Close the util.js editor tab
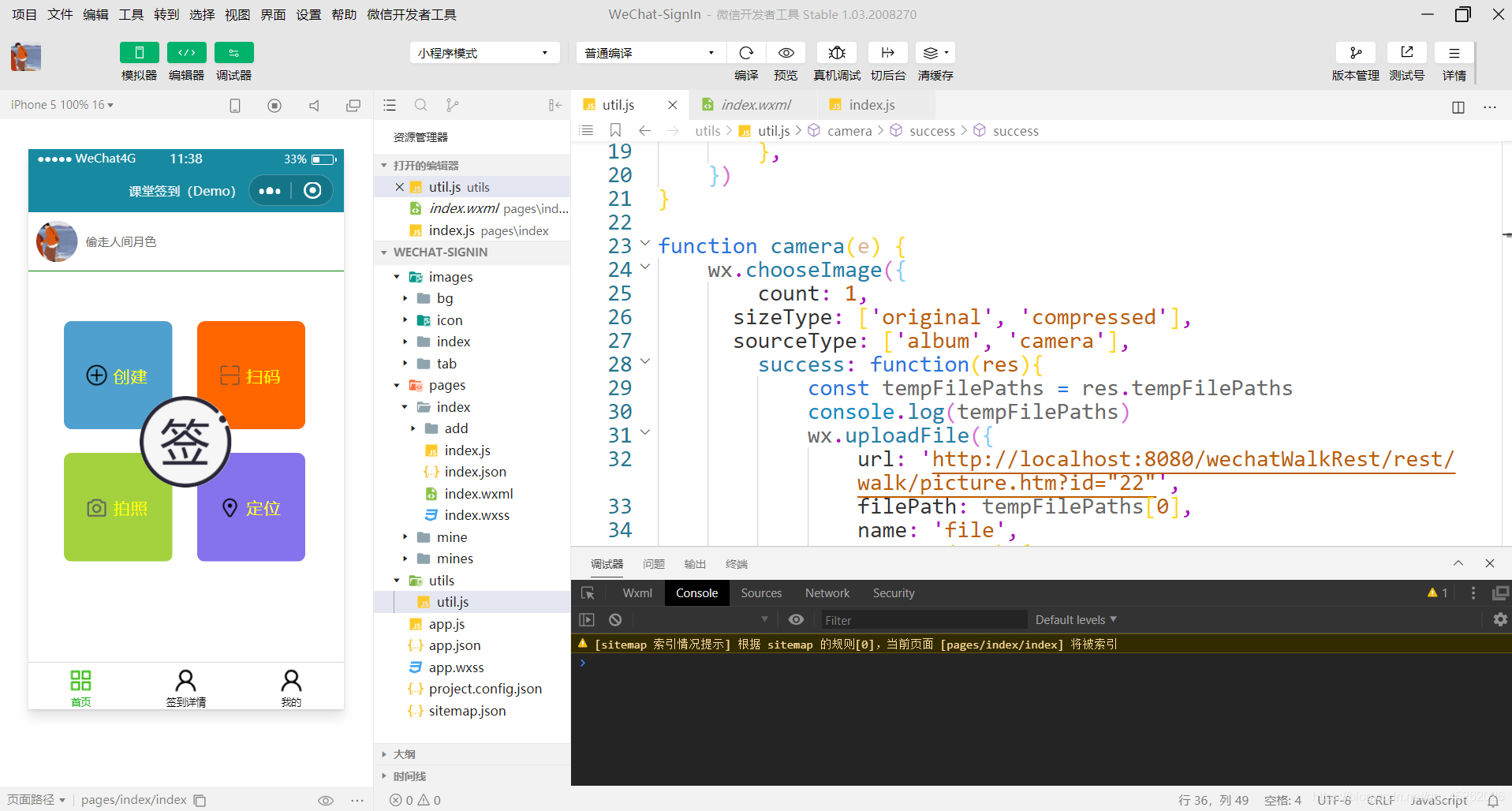Screen dimensions: 1512x811 [673, 105]
